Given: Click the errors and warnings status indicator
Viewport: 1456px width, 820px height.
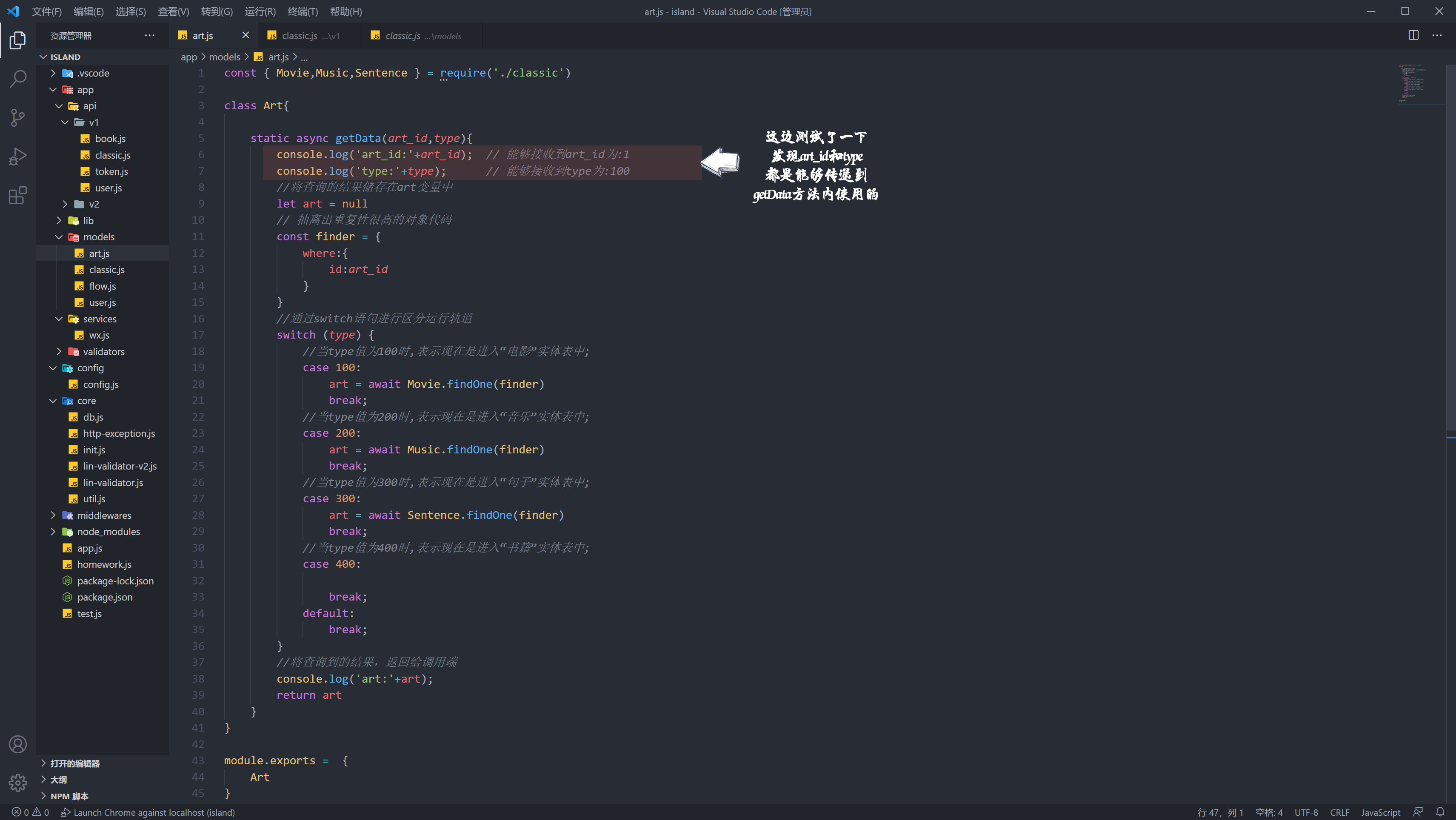Looking at the screenshot, I should pyautogui.click(x=31, y=812).
